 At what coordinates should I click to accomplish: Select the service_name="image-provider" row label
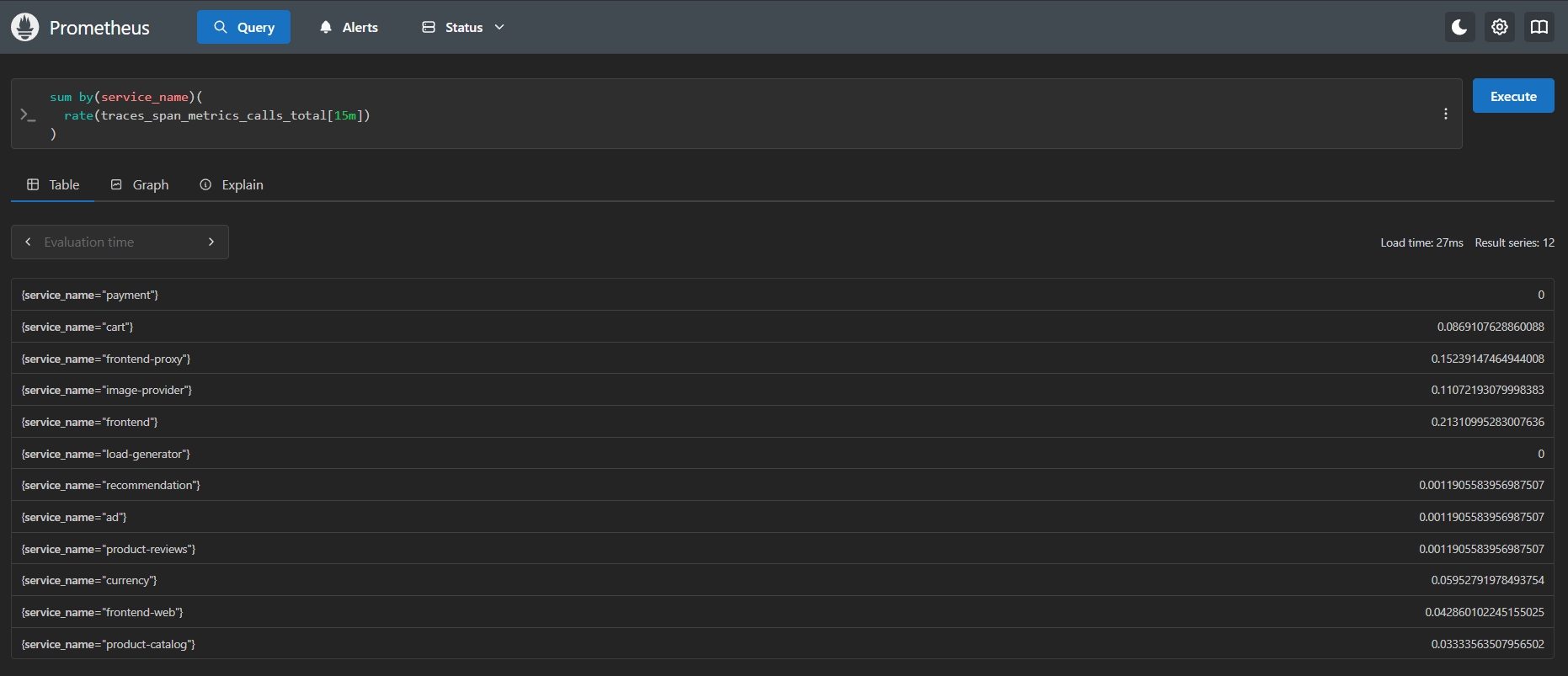click(x=107, y=390)
